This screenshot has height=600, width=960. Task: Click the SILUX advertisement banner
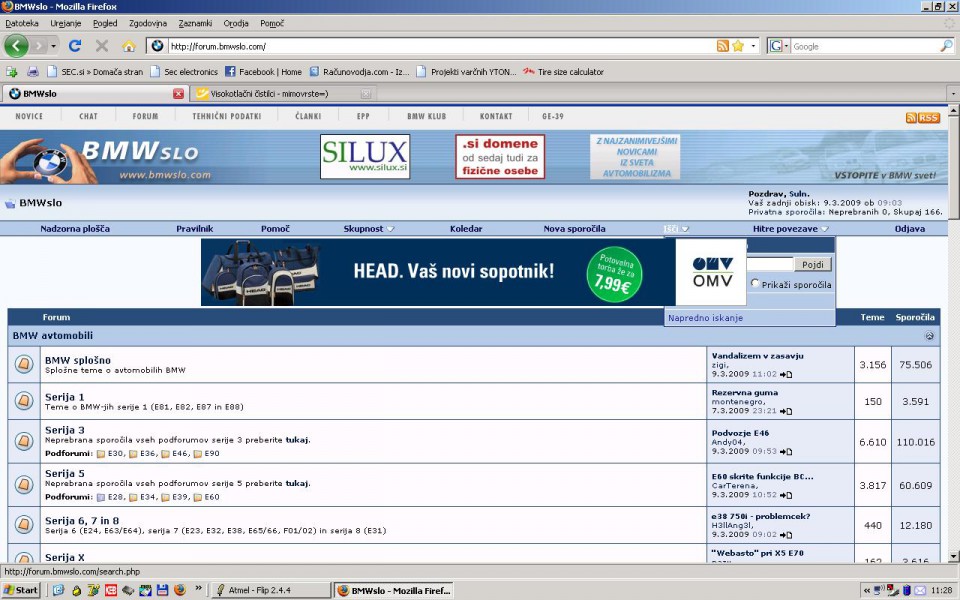365,157
